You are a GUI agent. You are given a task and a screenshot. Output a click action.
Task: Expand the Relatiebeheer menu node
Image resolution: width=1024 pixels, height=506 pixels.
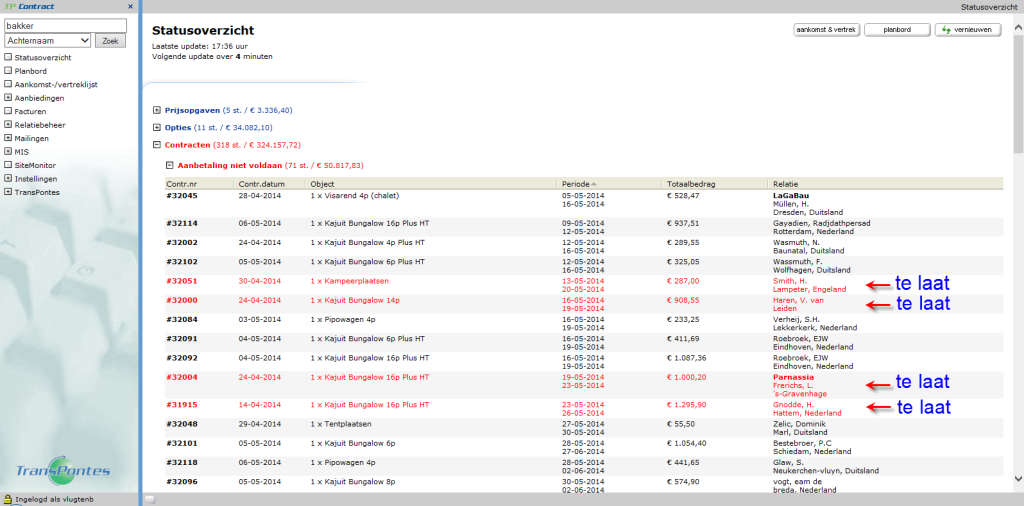tap(8, 125)
